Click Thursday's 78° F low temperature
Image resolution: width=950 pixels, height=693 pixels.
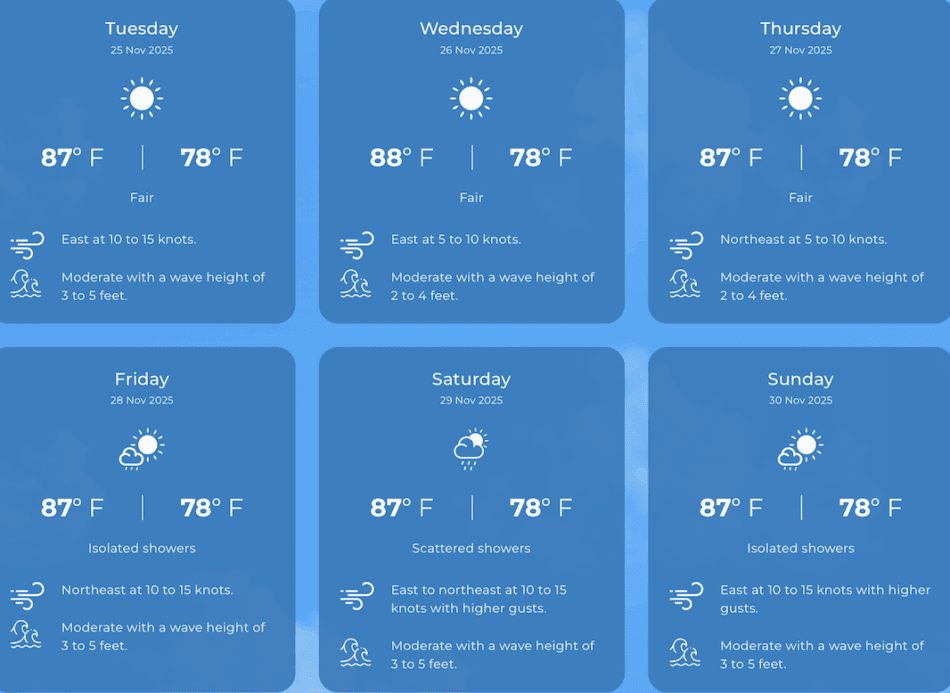pos(870,157)
